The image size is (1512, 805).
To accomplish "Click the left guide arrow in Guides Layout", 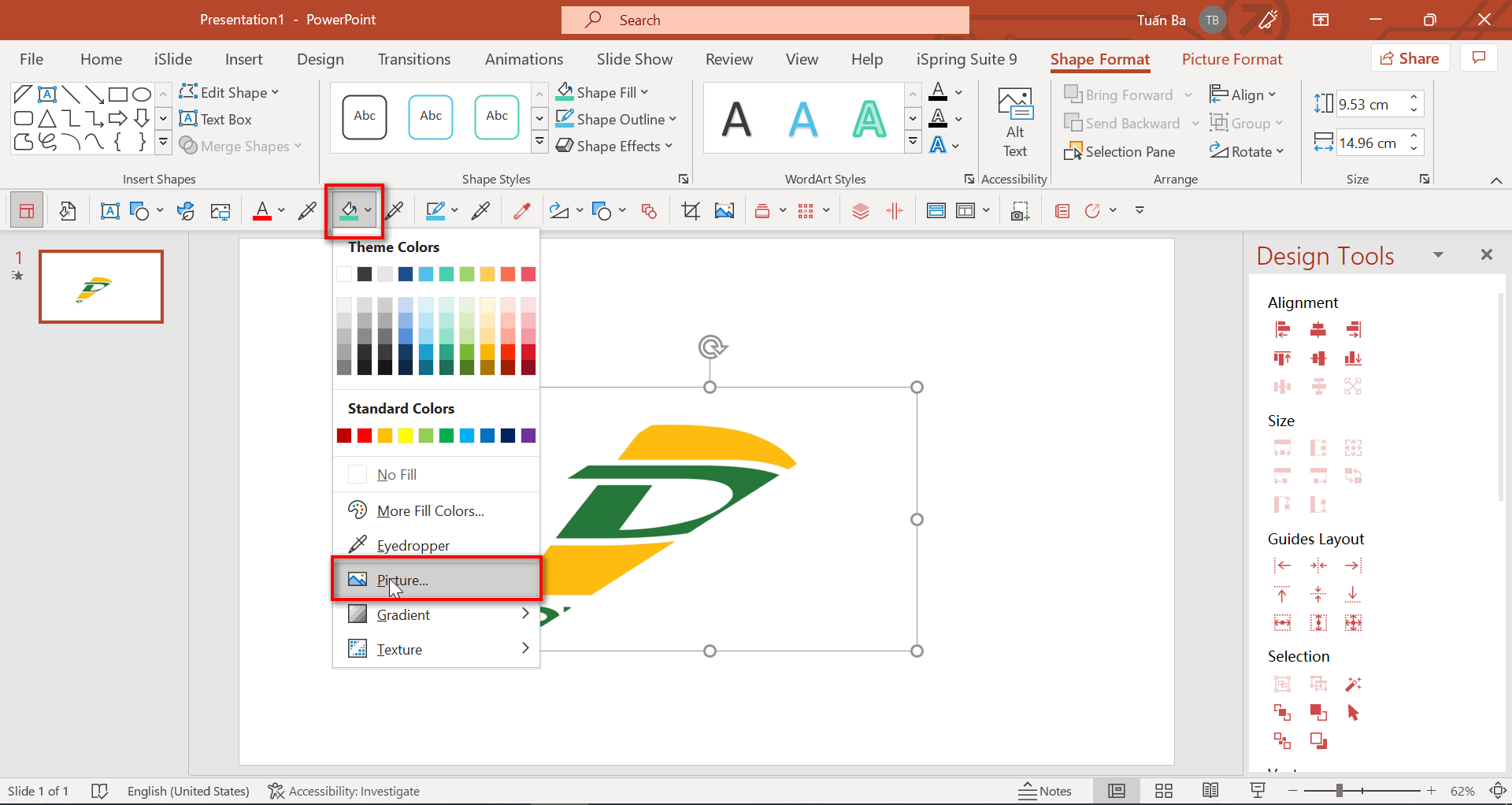I will click(1283, 566).
